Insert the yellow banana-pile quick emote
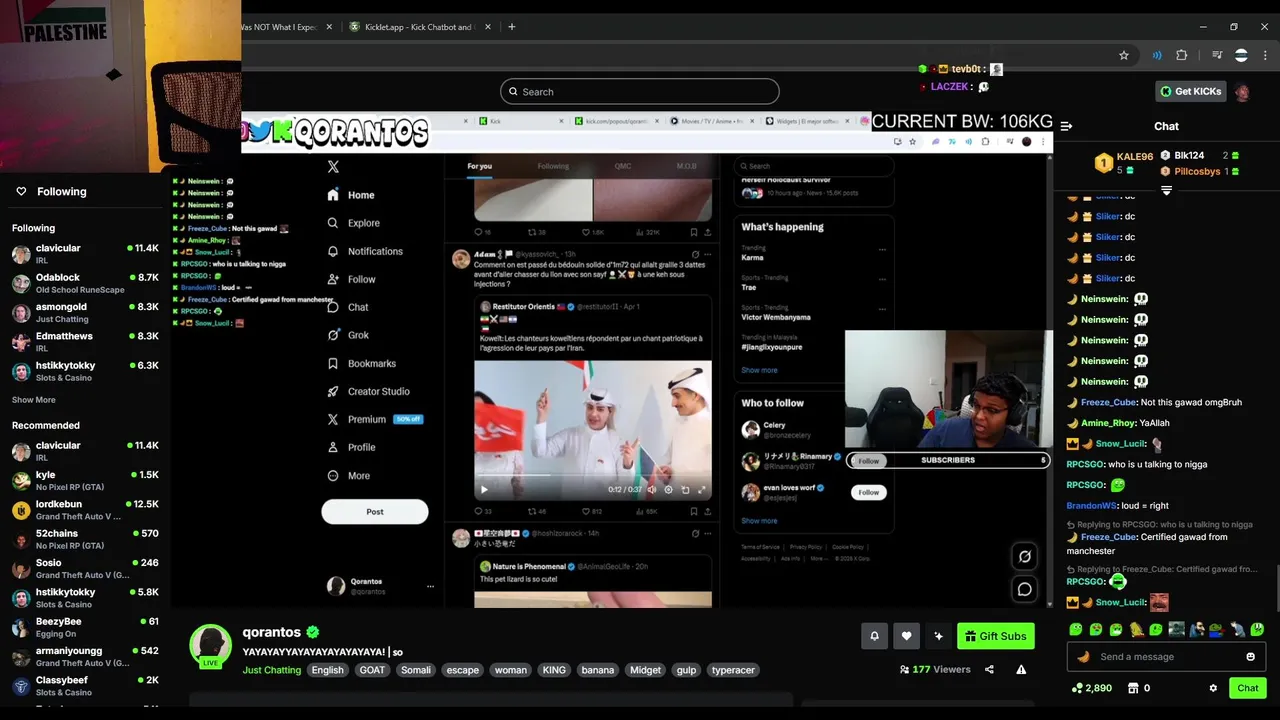 [1136, 629]
